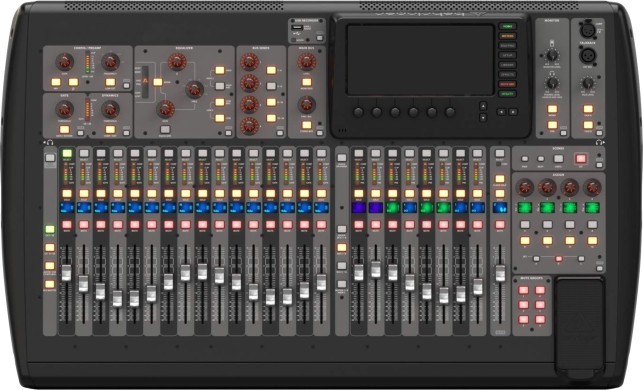Viewport: 643px width, 390px height.
Task: Toggle Mute Group 1 button
Action: [524, 290]
